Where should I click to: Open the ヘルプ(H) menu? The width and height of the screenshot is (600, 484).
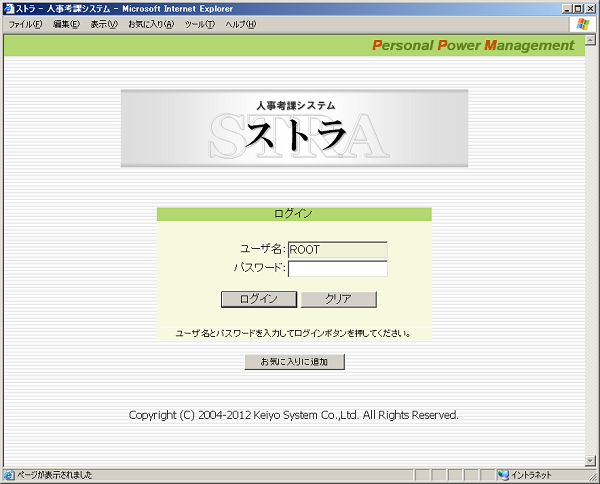241,24
